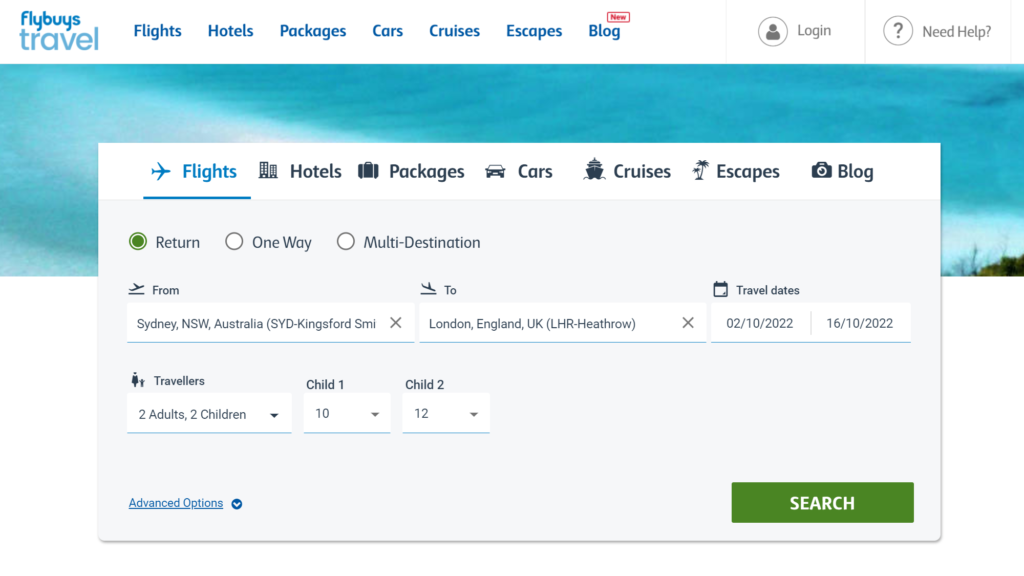Select the One Way trip option
Screen dimensions: 1024x576
[x=234, y=241]
